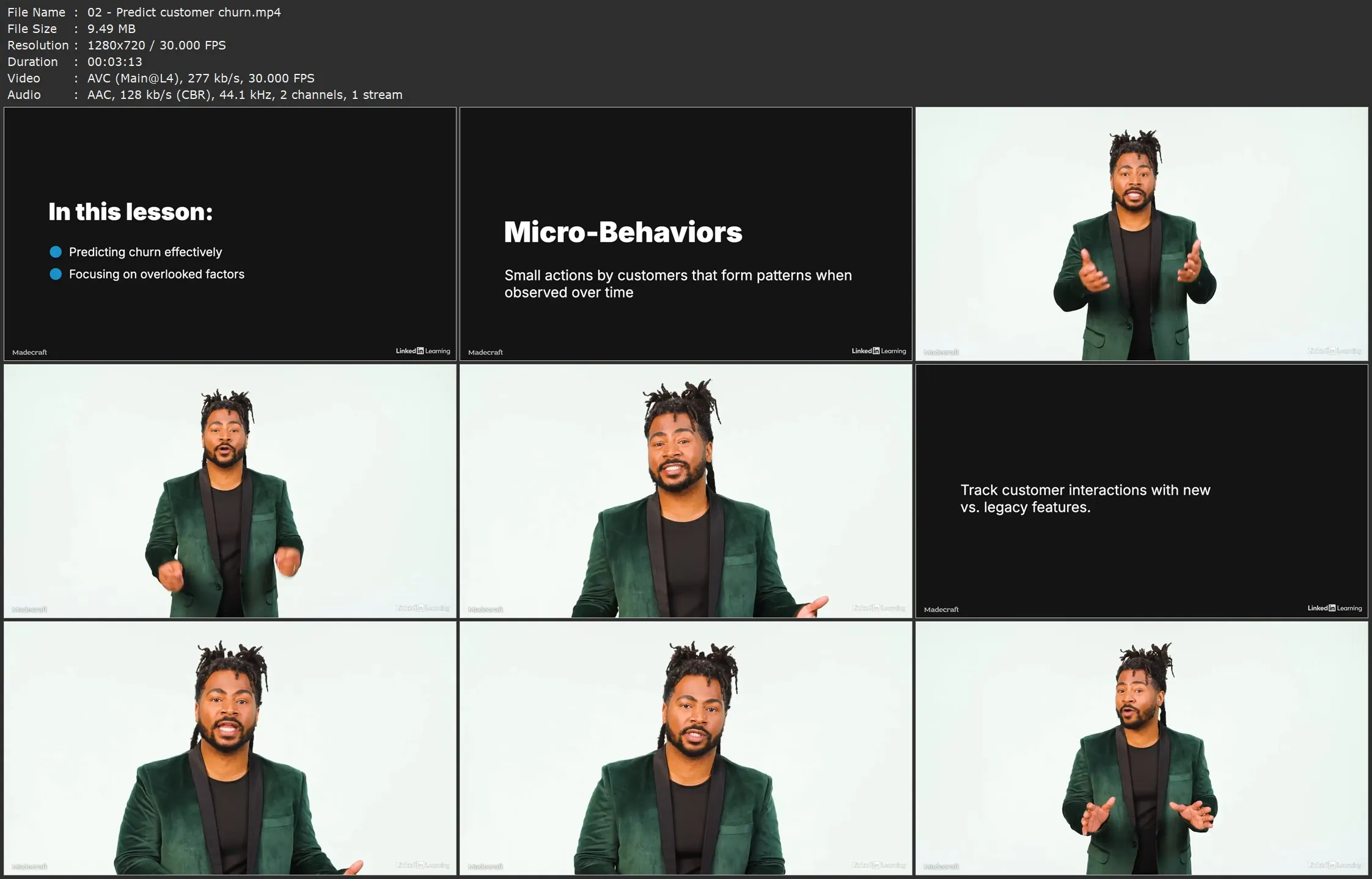This screenshot has height=879, width=1372.
Task: Click the LinkedIn Learning logo on the 'Track customer' slide
Action: tap(1335, 608)
